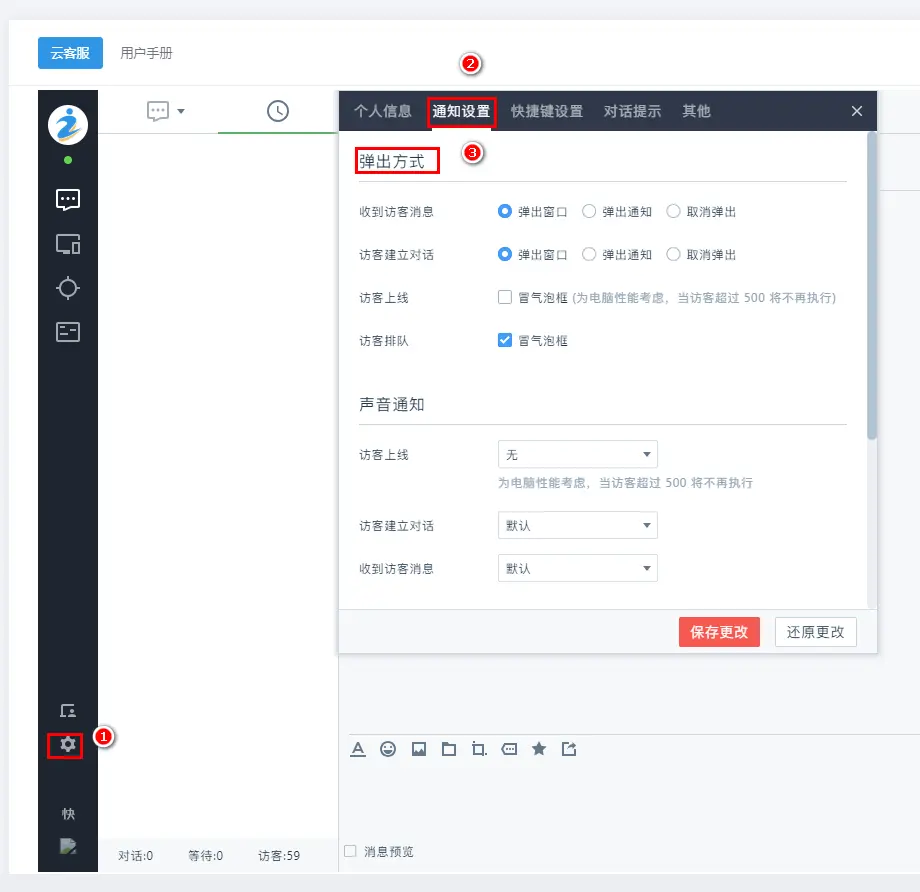Open the 收到访客消息 sound dropdown
Viewport: 920px width, 892px height.
tap(577, 568)
